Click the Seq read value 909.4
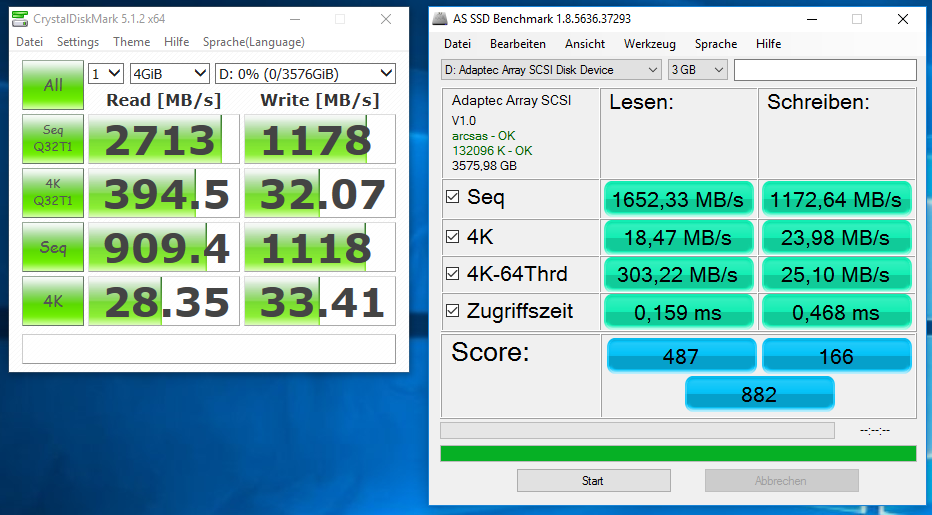The width and height of the screenshot is (932, 515). tap(163, 247)
